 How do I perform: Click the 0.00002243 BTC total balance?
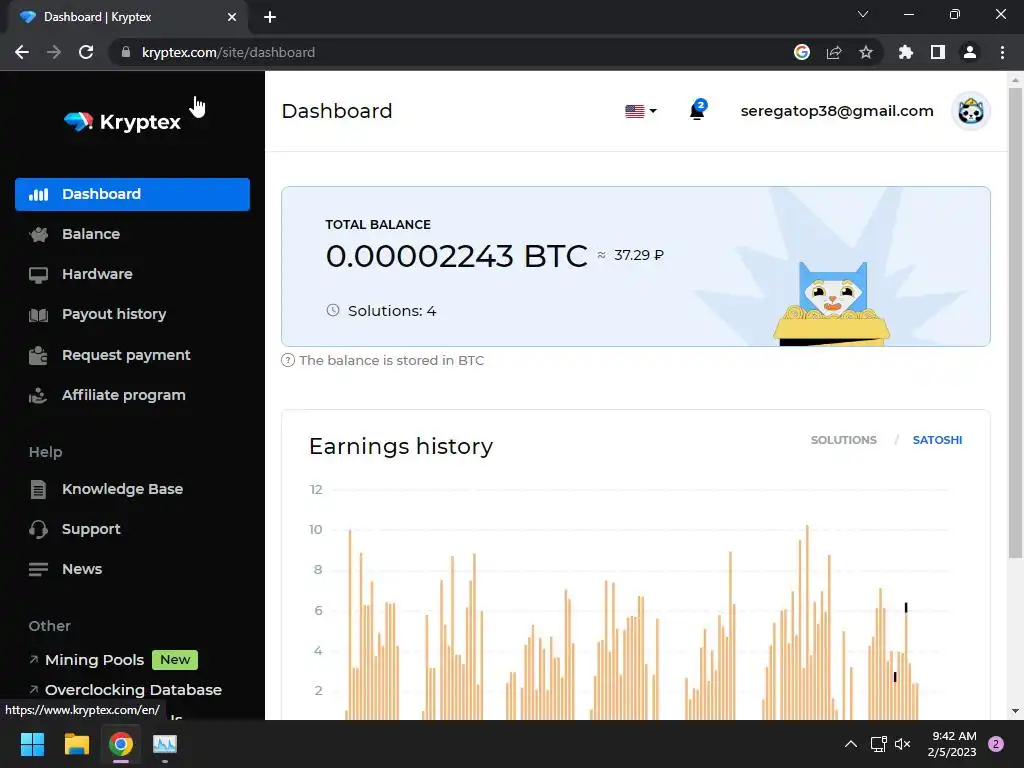pos(456,256)
